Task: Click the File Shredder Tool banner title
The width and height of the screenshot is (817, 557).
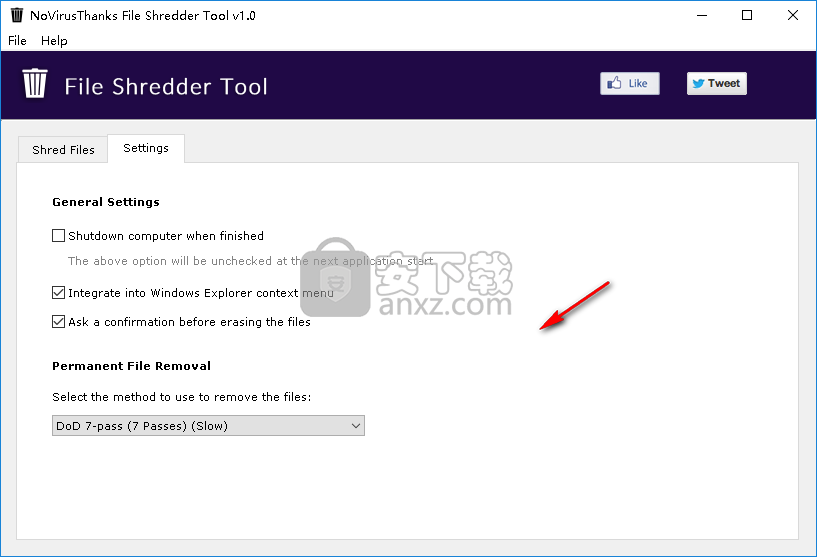Action: 166,86
